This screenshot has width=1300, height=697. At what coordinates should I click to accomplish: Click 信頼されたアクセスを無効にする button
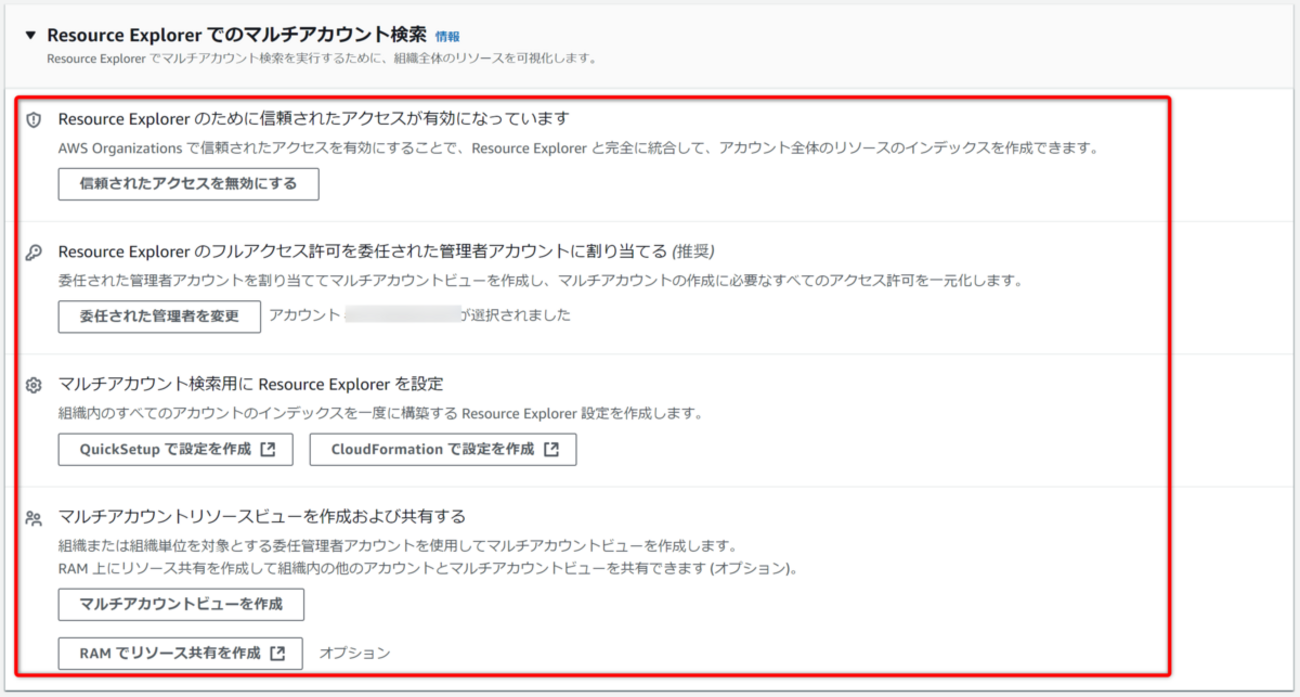[189, 184]
